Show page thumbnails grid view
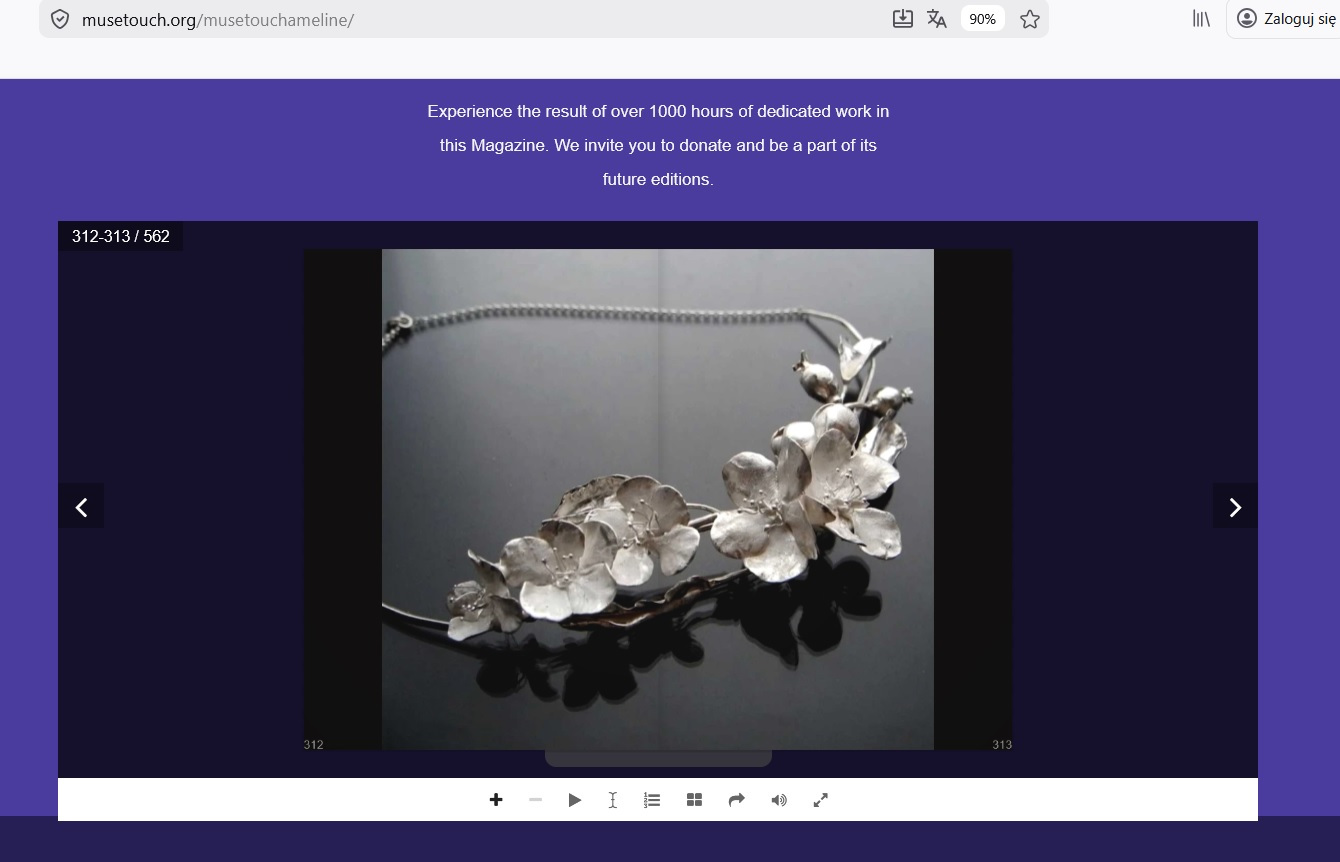This screenshot has height=862, width=1340. (695, 800)
